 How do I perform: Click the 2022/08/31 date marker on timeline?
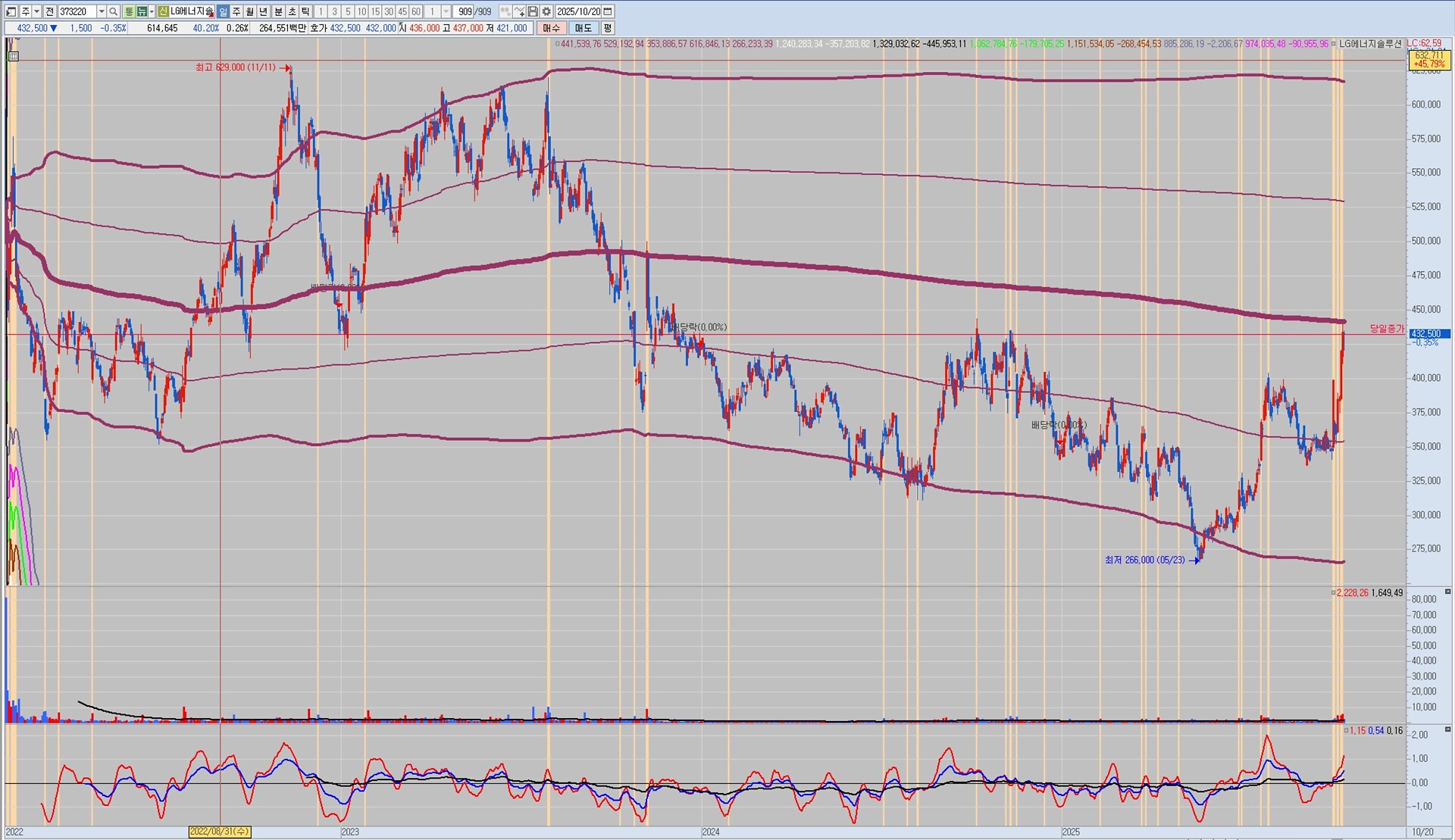coord(219,832)
